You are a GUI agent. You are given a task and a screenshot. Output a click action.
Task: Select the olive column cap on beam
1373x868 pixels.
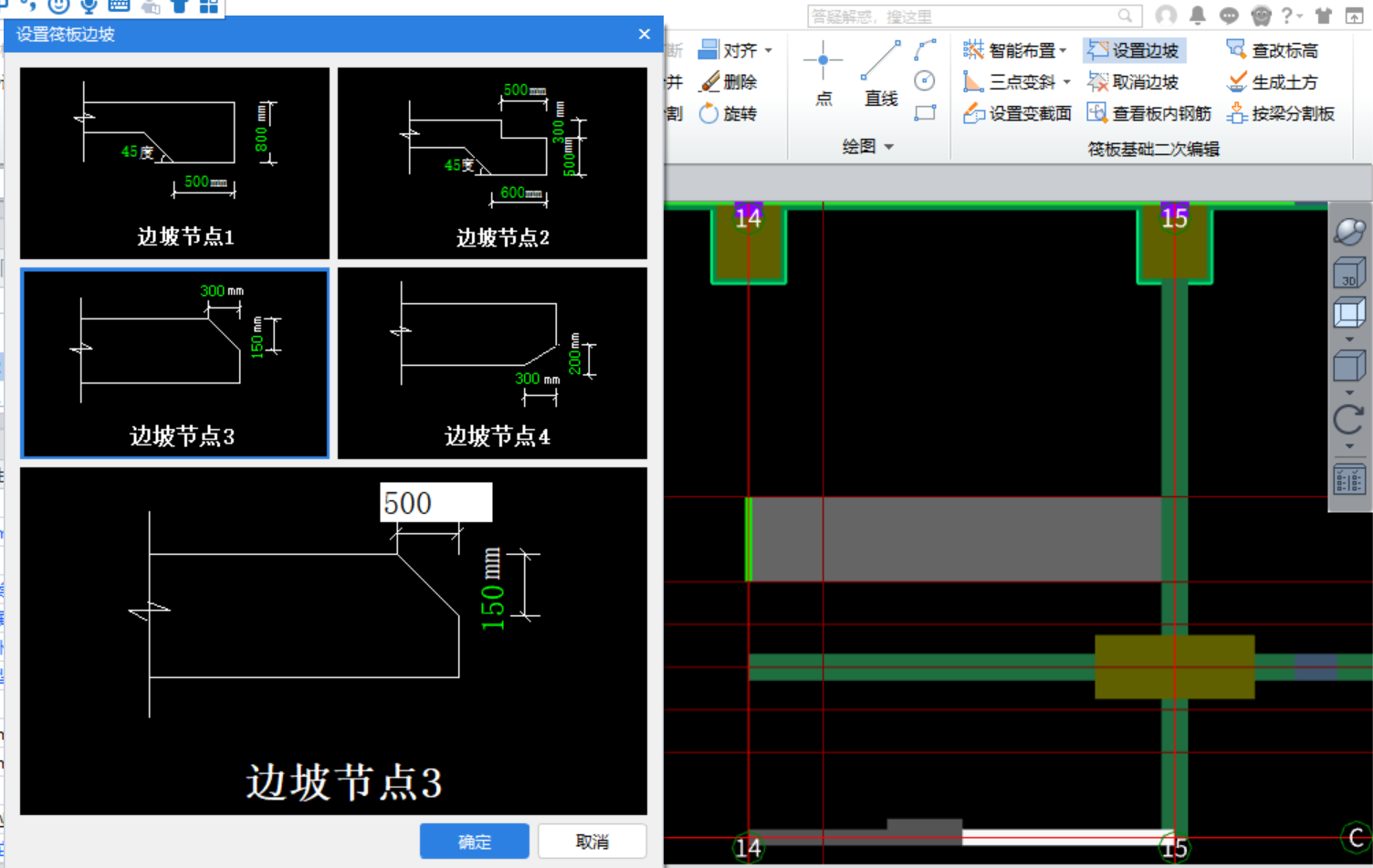tap(1174, 667)
